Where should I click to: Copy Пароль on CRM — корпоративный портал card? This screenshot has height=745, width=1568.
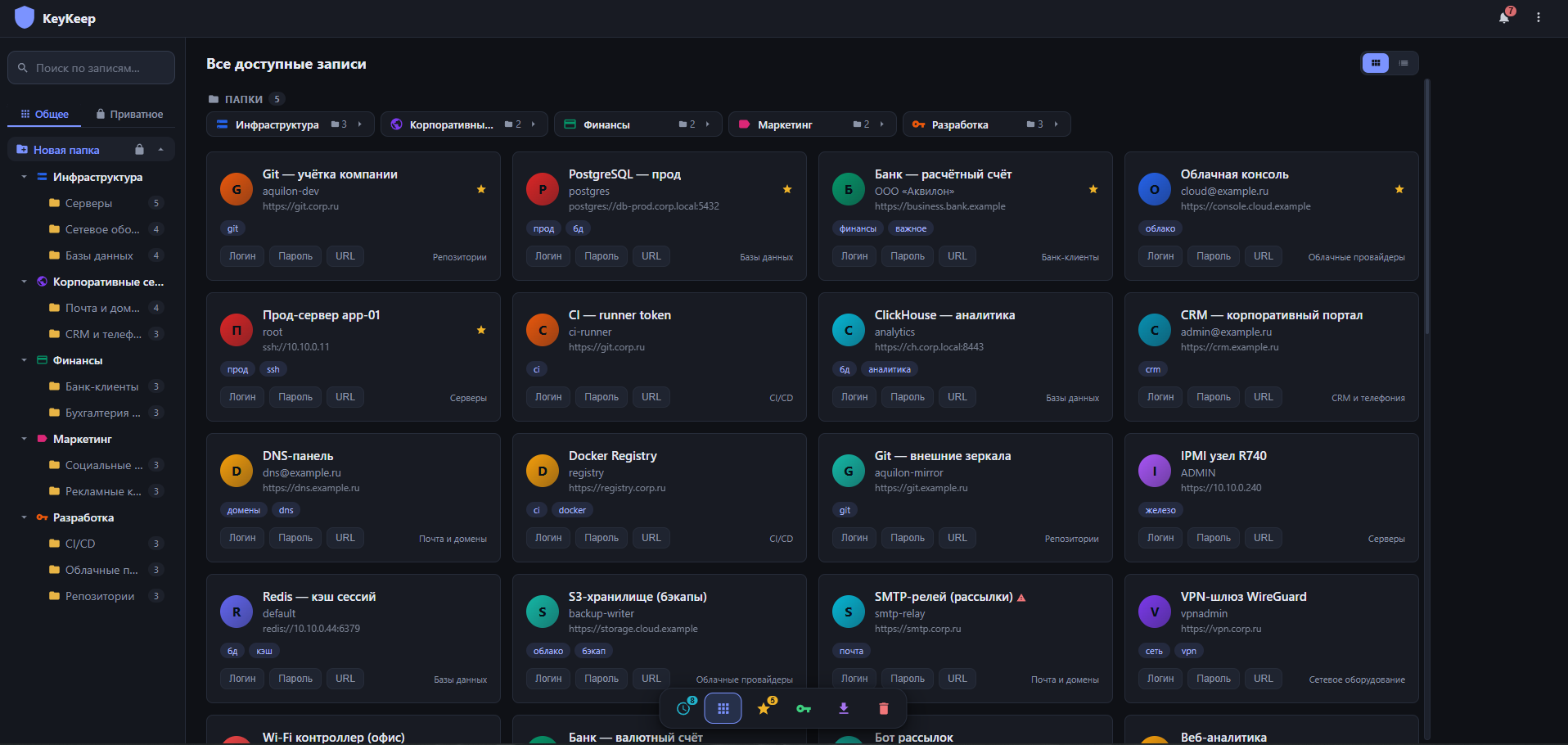pos(1214,397)
